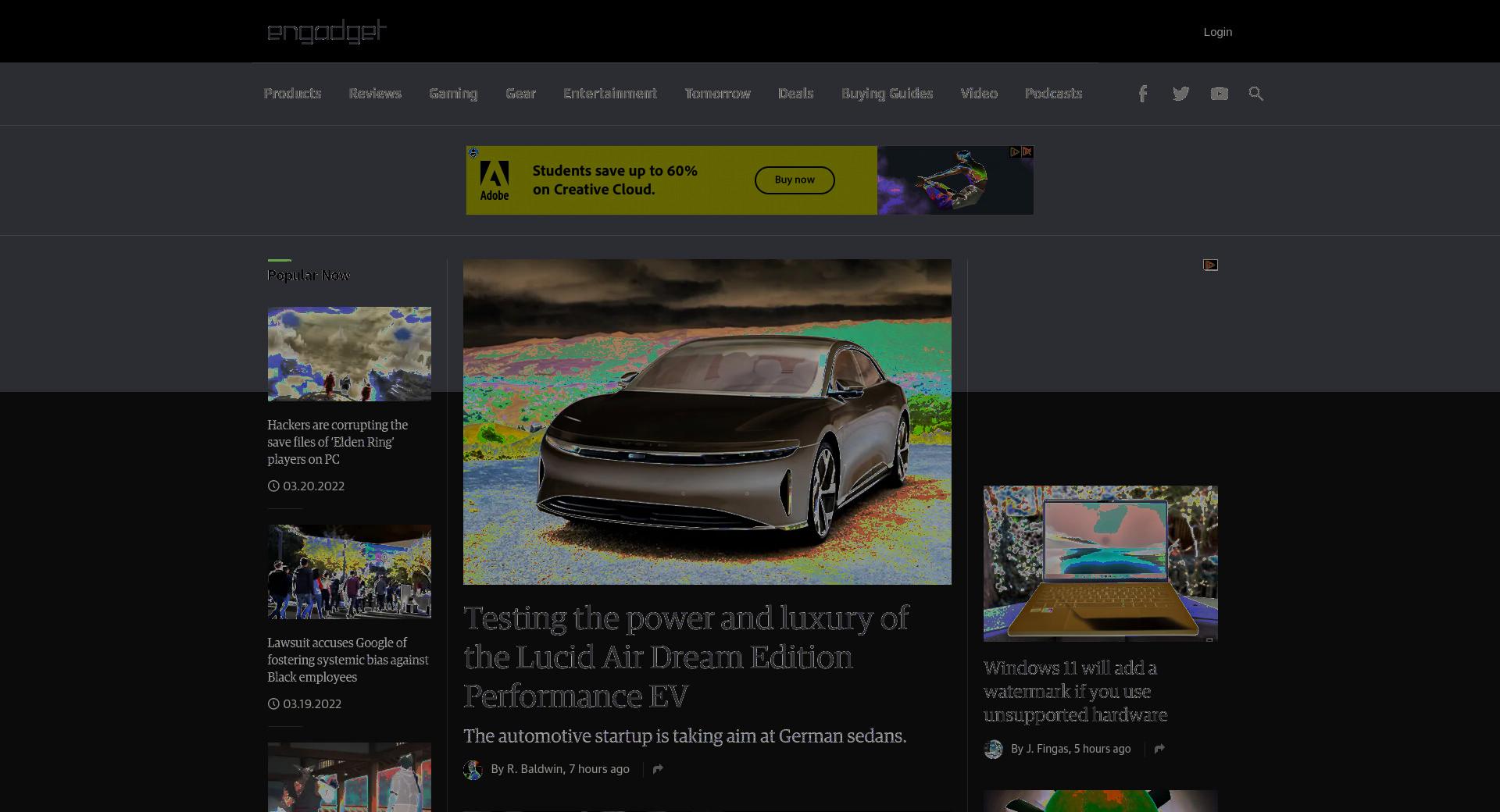Image resolution: width=1500 pixels, height=812 pixels.
Task: Click clock icon beside 03.20.2022
Action: (273, 486)
